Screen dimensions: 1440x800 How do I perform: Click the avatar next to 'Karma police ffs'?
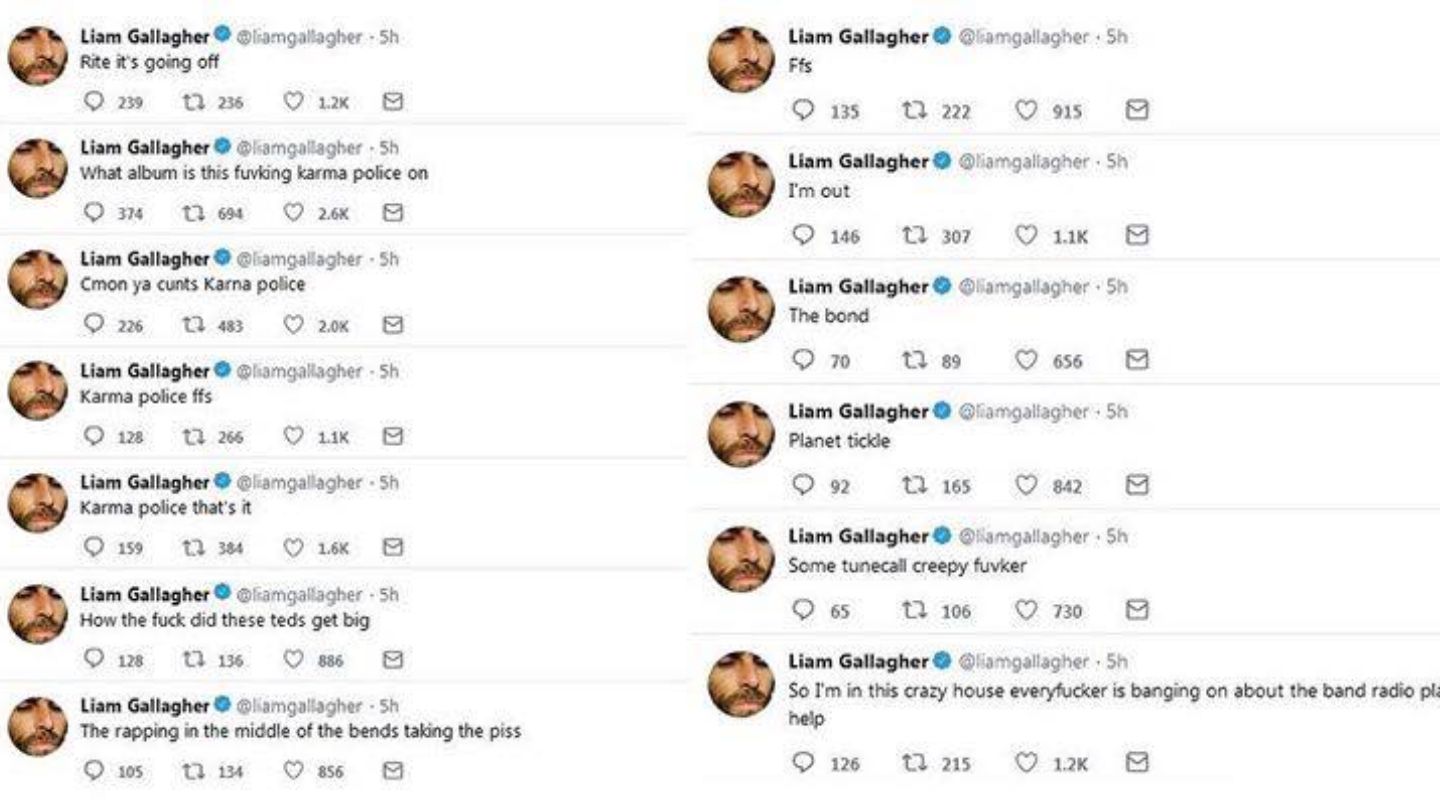[x=38, y=390]
